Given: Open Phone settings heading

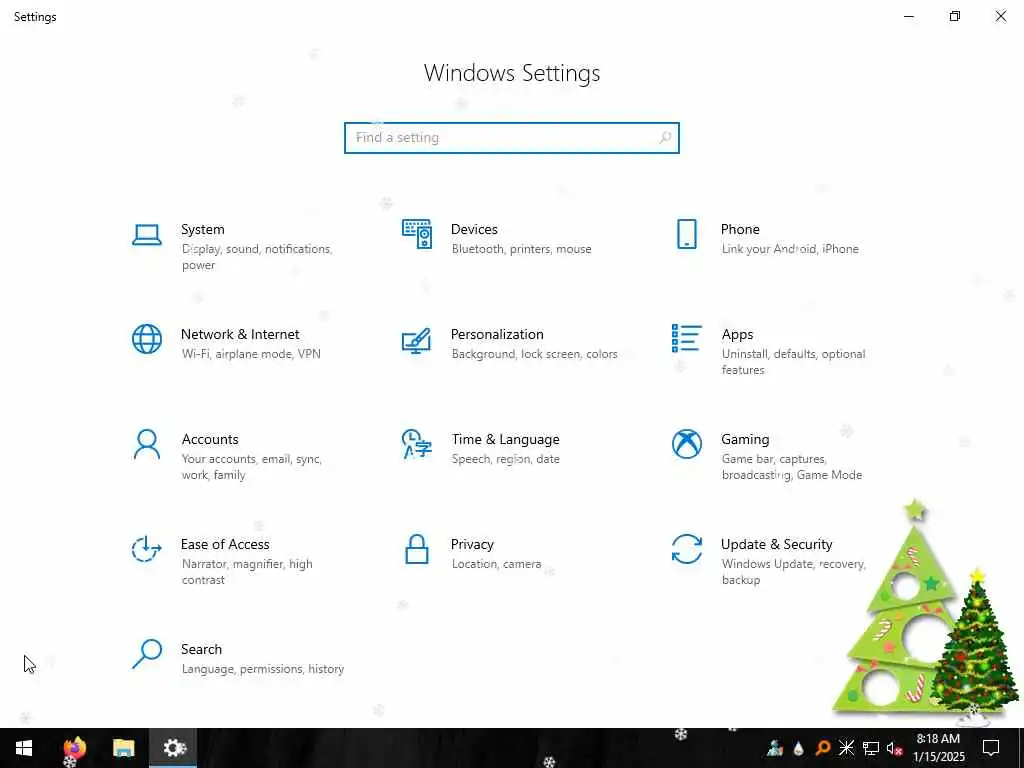Looking at the screenshot, I should (740, 229).
